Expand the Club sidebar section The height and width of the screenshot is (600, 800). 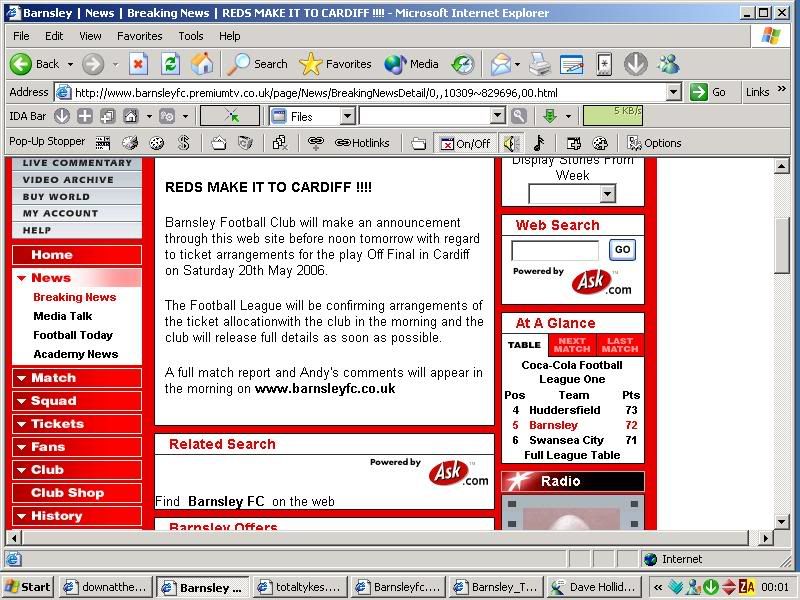pos(77,470)
